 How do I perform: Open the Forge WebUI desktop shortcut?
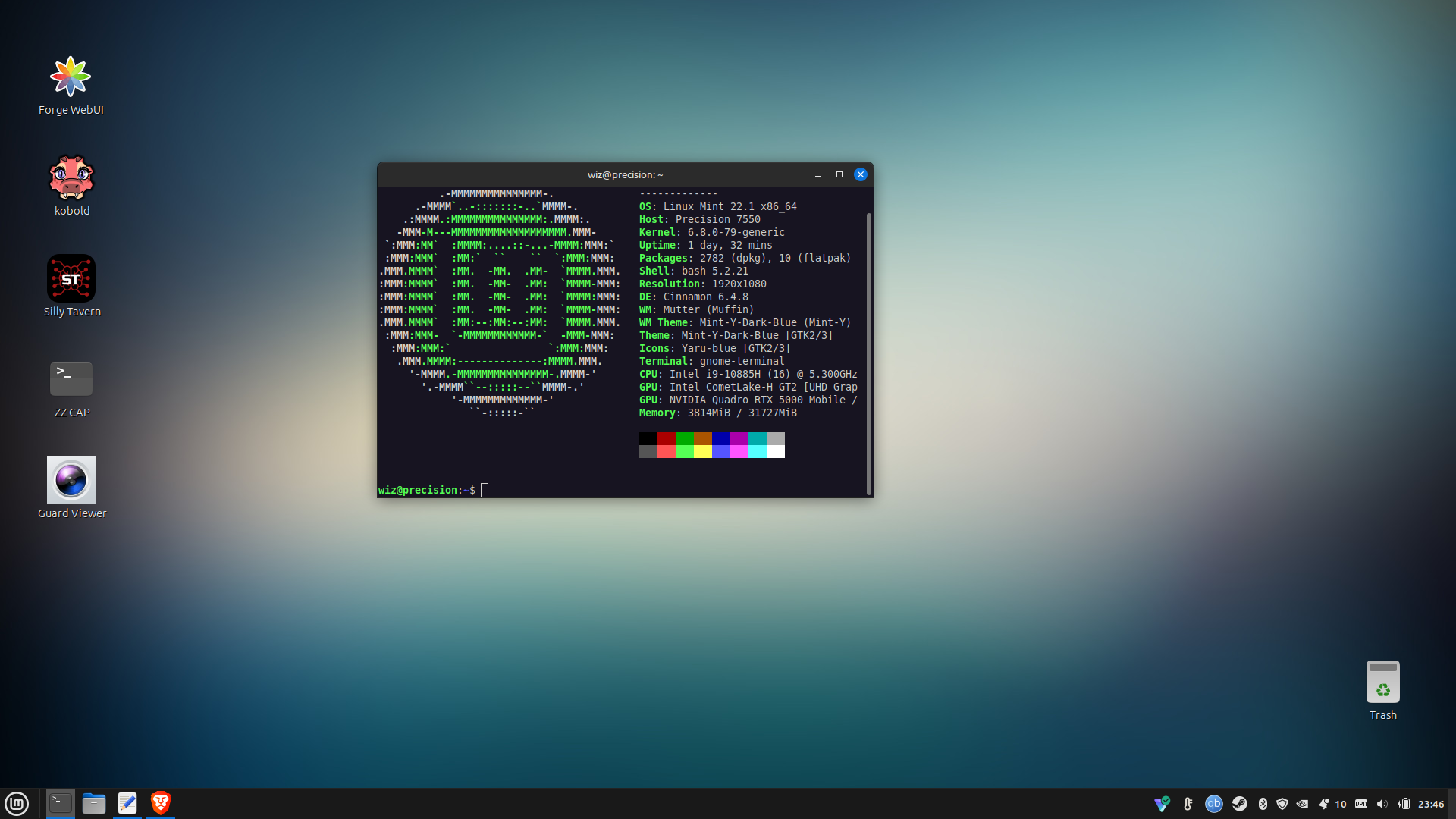click(x=71, y=85)
